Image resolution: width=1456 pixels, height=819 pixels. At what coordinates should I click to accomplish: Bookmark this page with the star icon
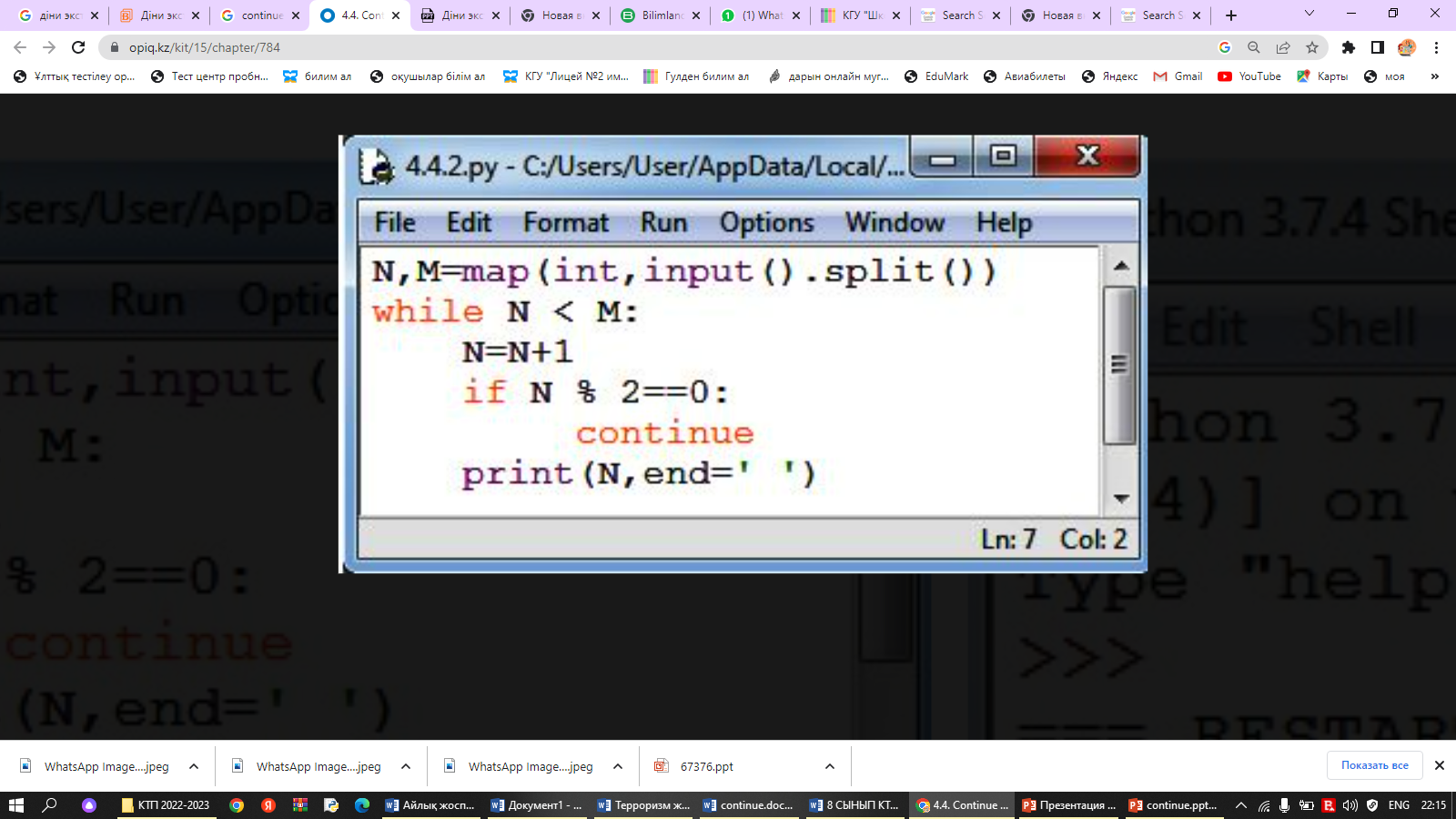tap(1312, 47)
